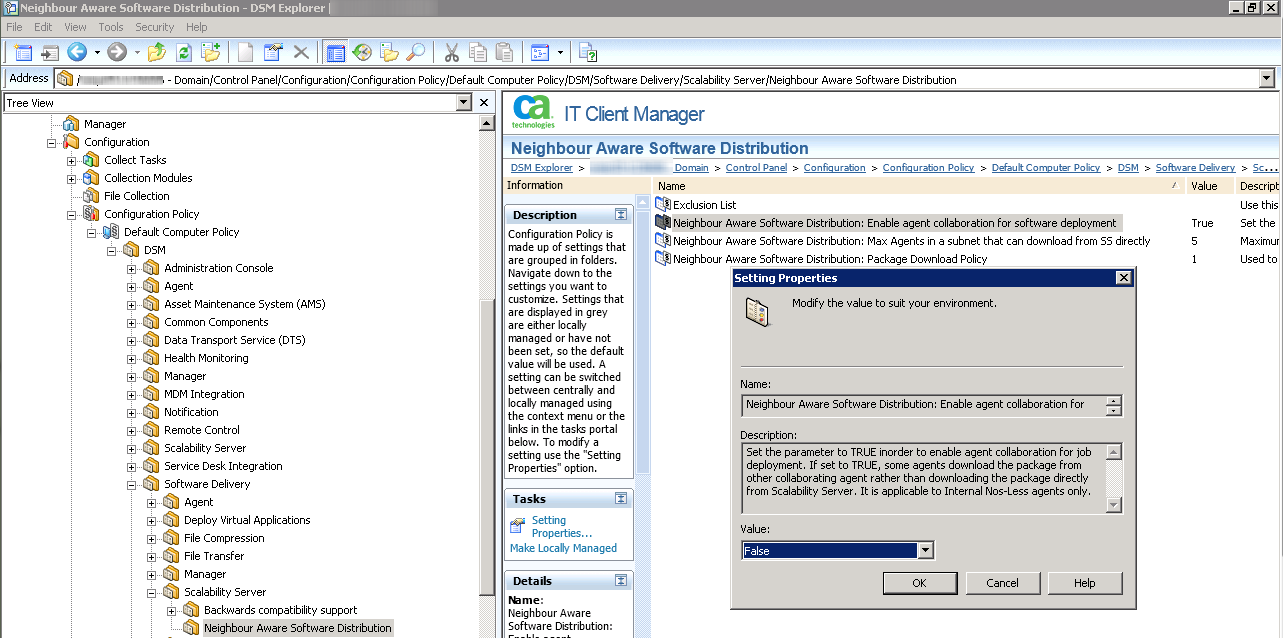Open the Tools menu
The image size is (1283, 638).
click(x=111, y=27)
